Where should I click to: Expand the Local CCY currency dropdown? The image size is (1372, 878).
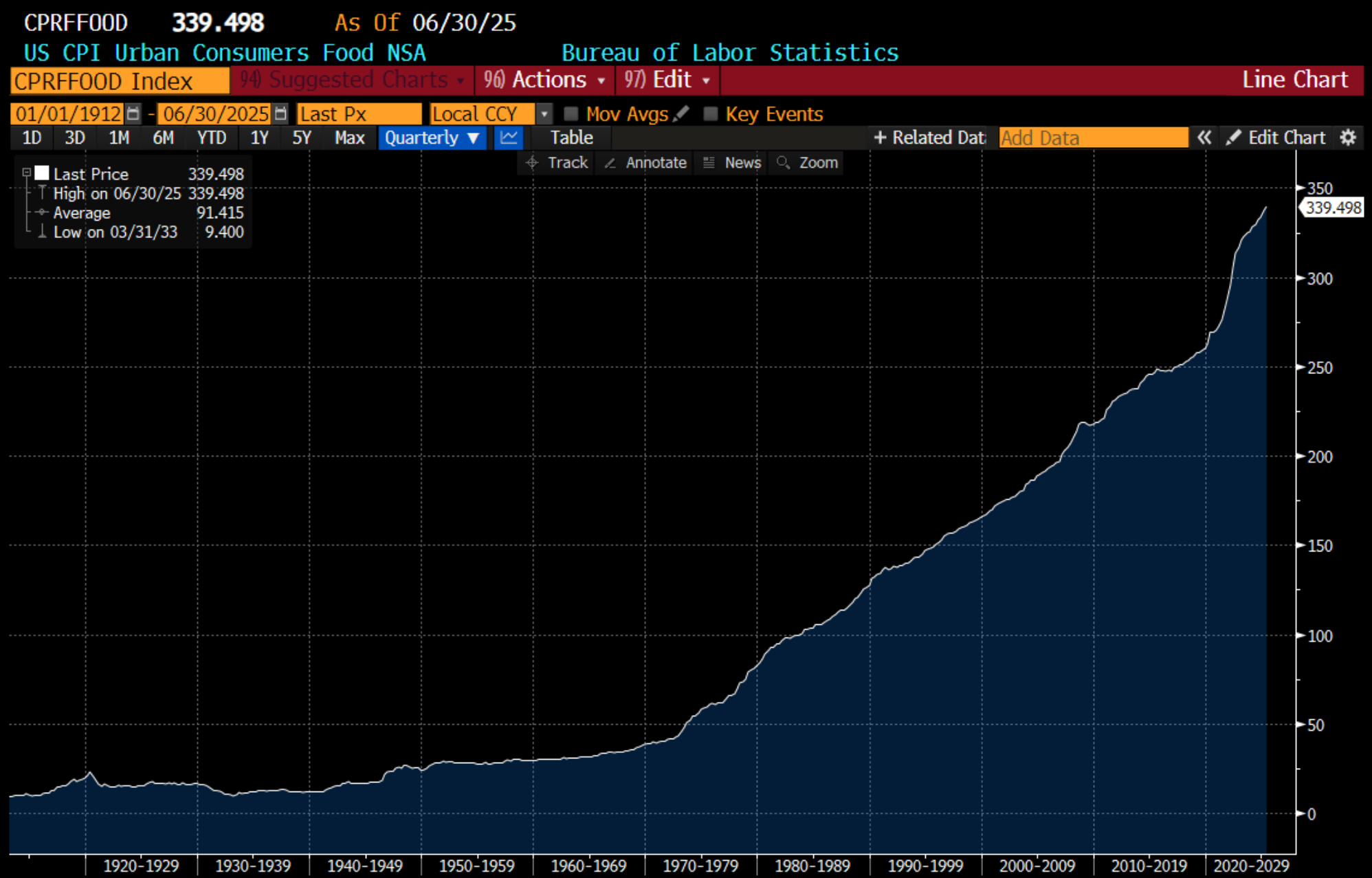pos(544,113)
